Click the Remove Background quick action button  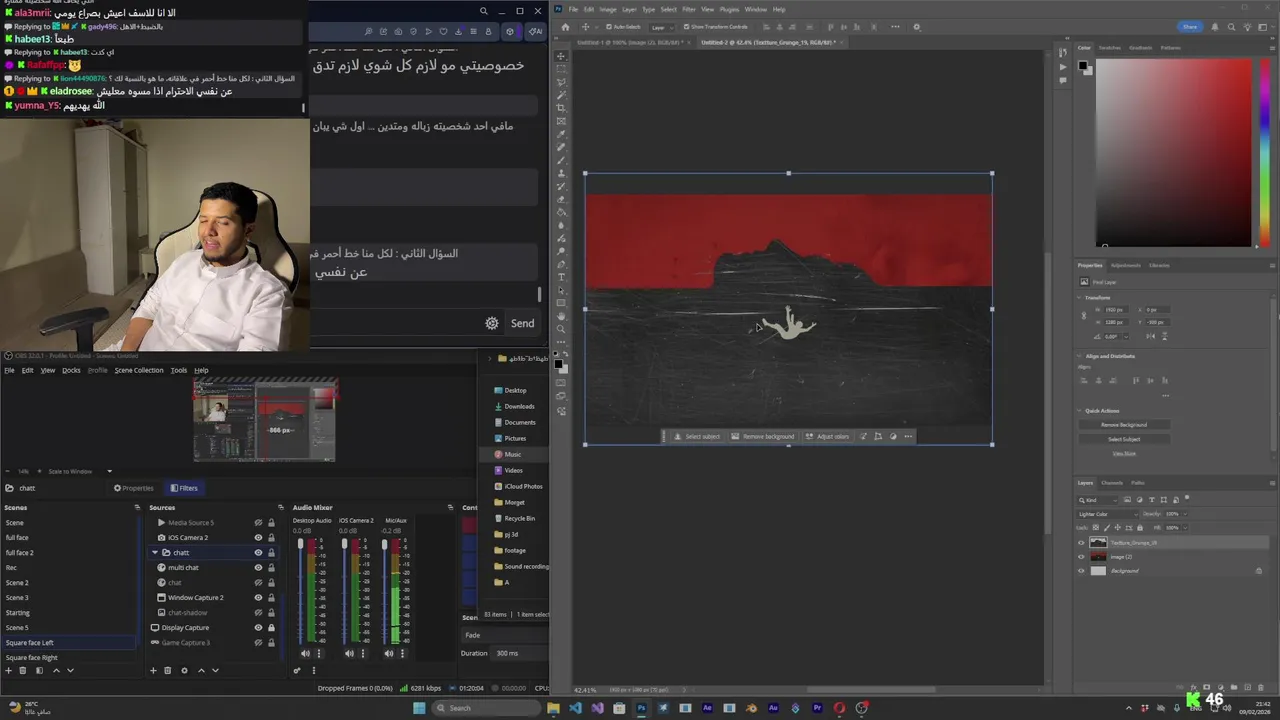click(1124, 425)
